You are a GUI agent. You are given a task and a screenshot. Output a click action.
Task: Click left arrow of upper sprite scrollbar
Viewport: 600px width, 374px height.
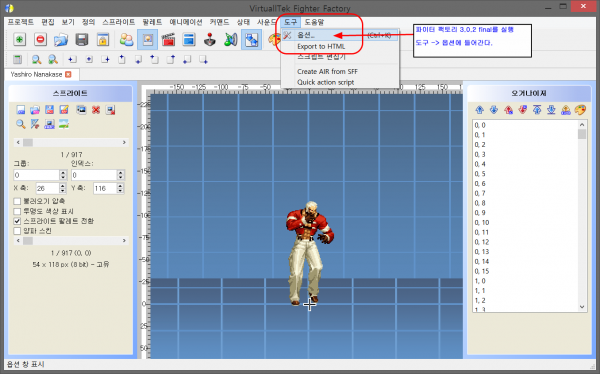(18, 142)
